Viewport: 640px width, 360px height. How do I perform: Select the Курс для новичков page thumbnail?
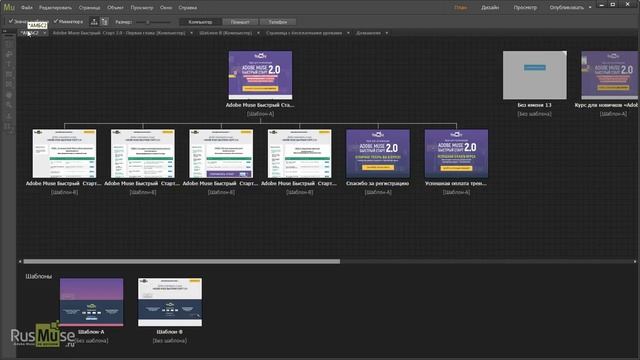[610, 75]
